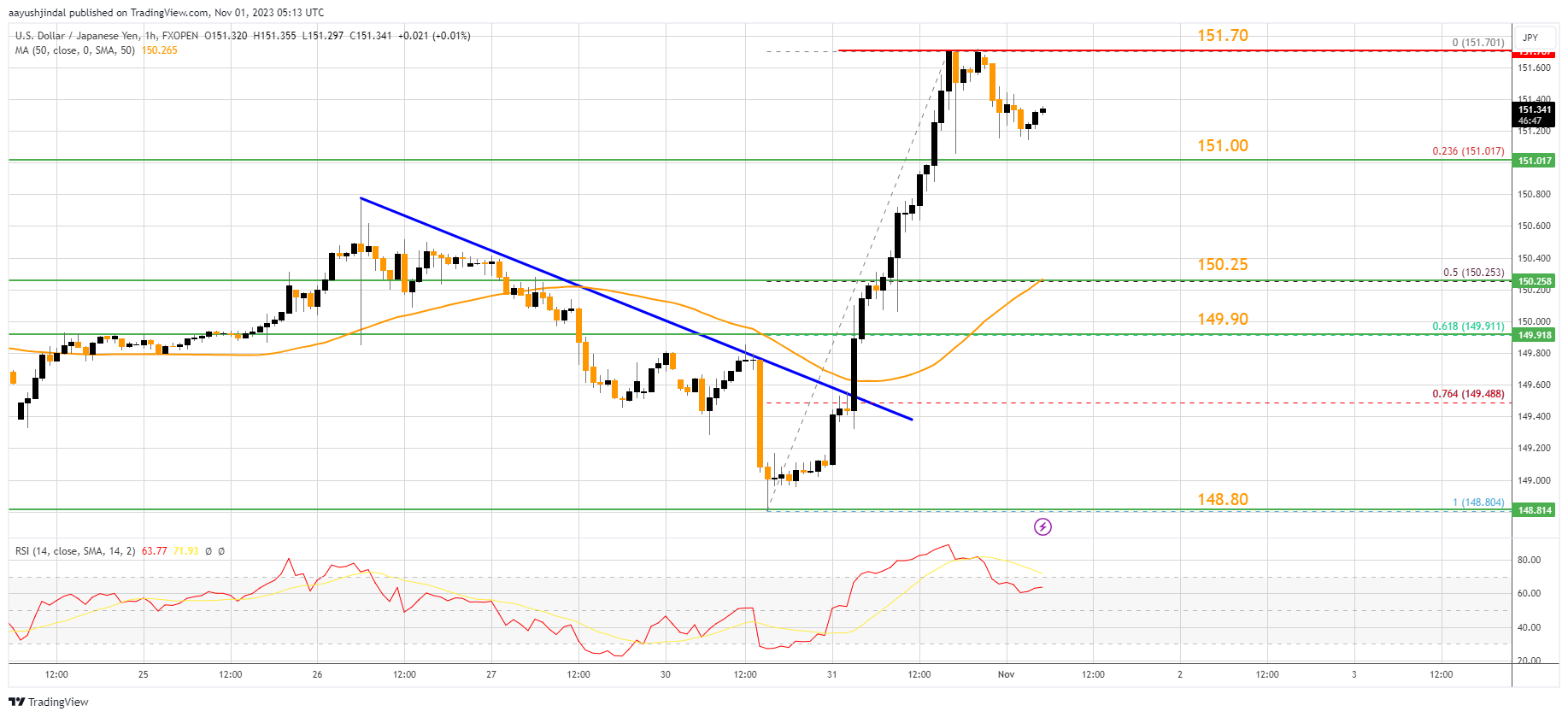Viewport: 1568px width, 717px height.
Task: Click the TradingView logo at bottom left
Action: 49,702
